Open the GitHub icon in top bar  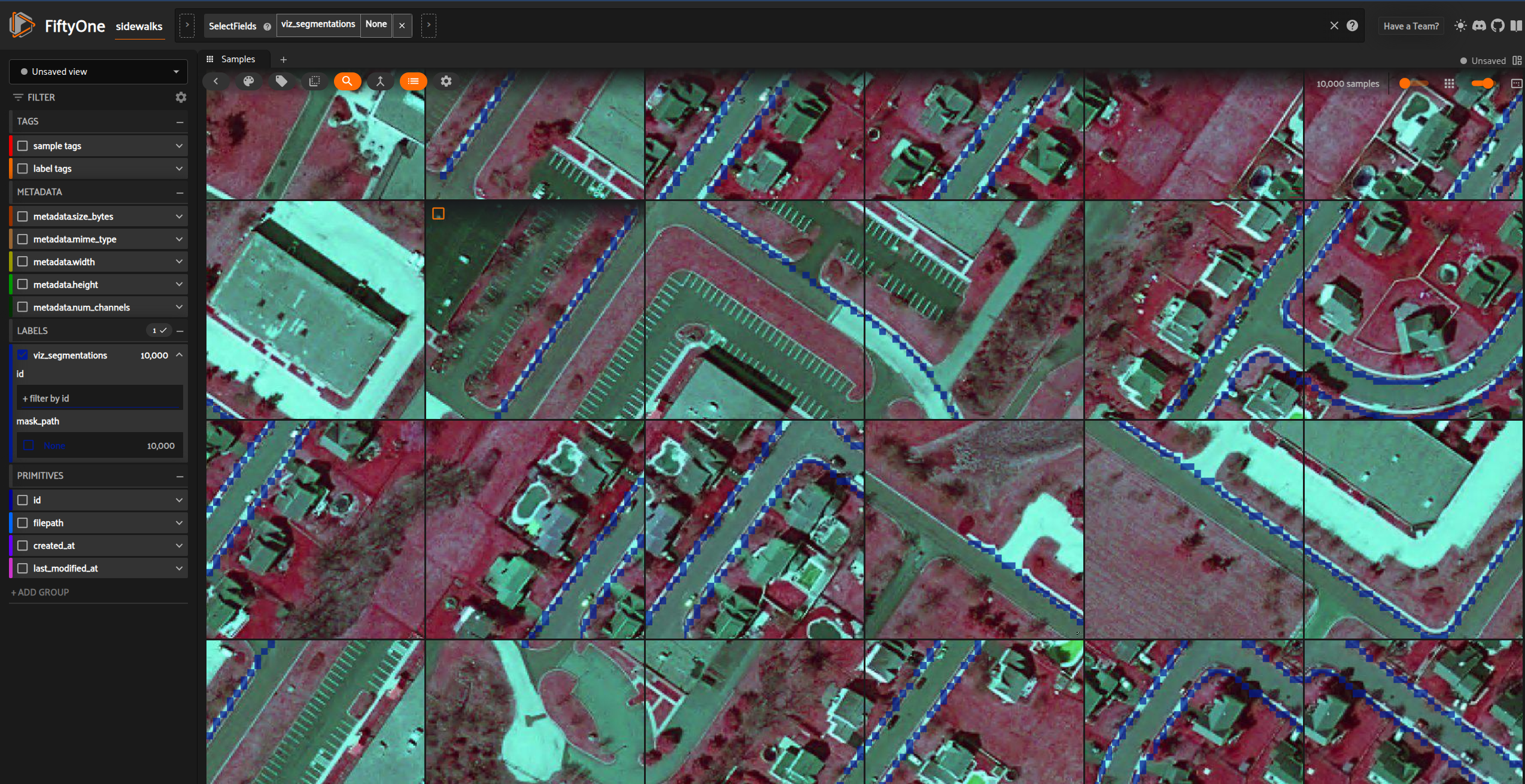[x=1498, y=25]
